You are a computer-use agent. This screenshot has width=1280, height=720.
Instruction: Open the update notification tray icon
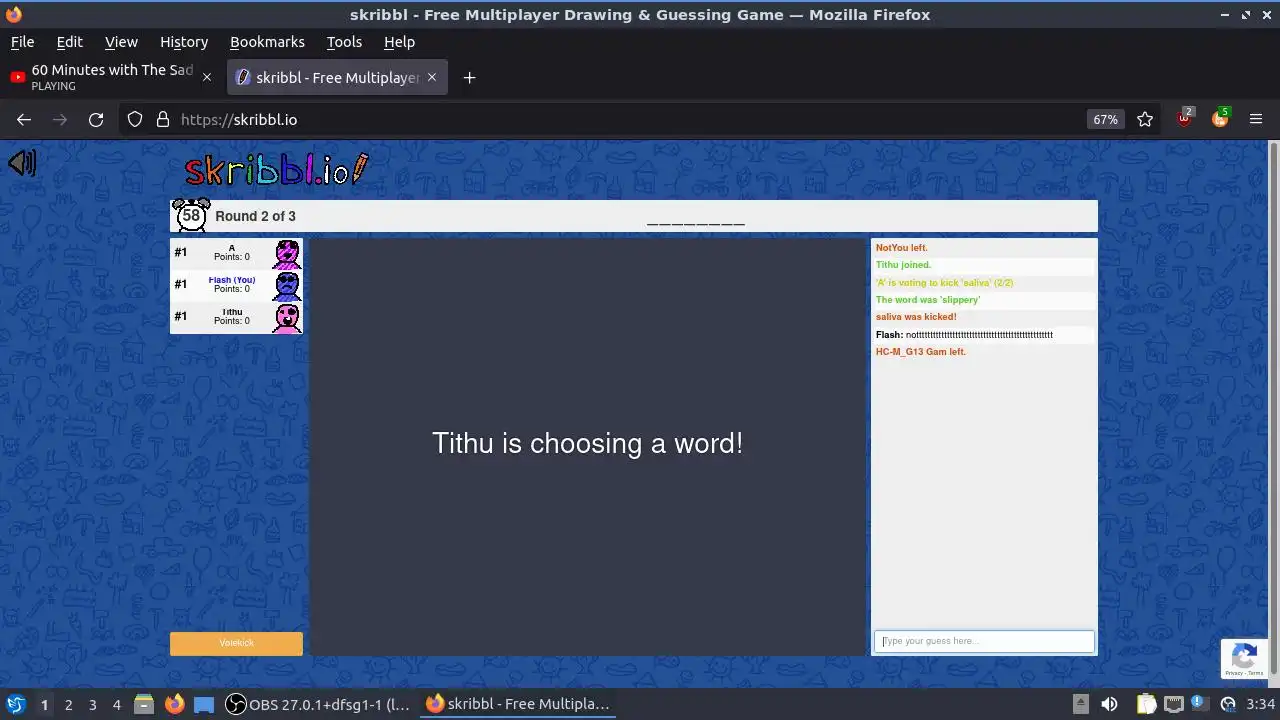[1199, 704]
